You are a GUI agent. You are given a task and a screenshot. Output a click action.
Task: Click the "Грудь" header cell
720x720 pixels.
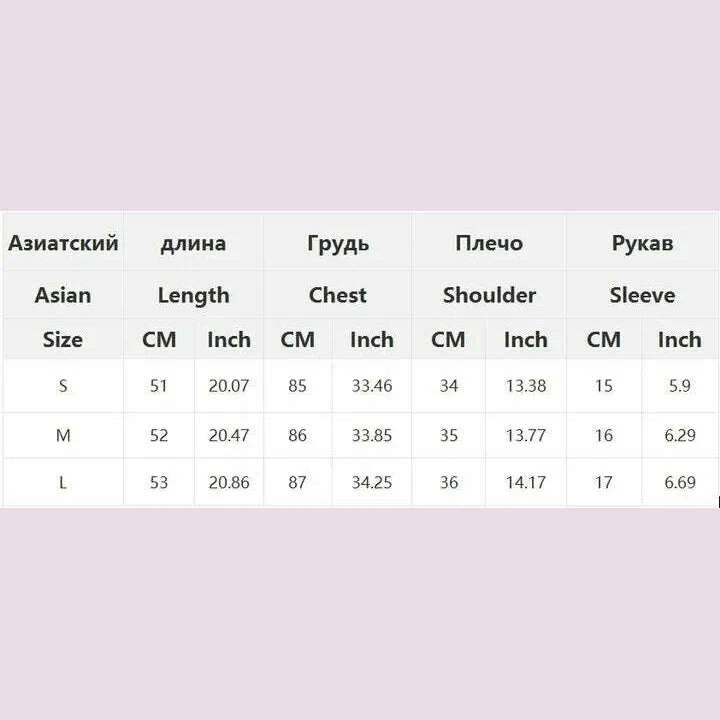pos(337,243)
